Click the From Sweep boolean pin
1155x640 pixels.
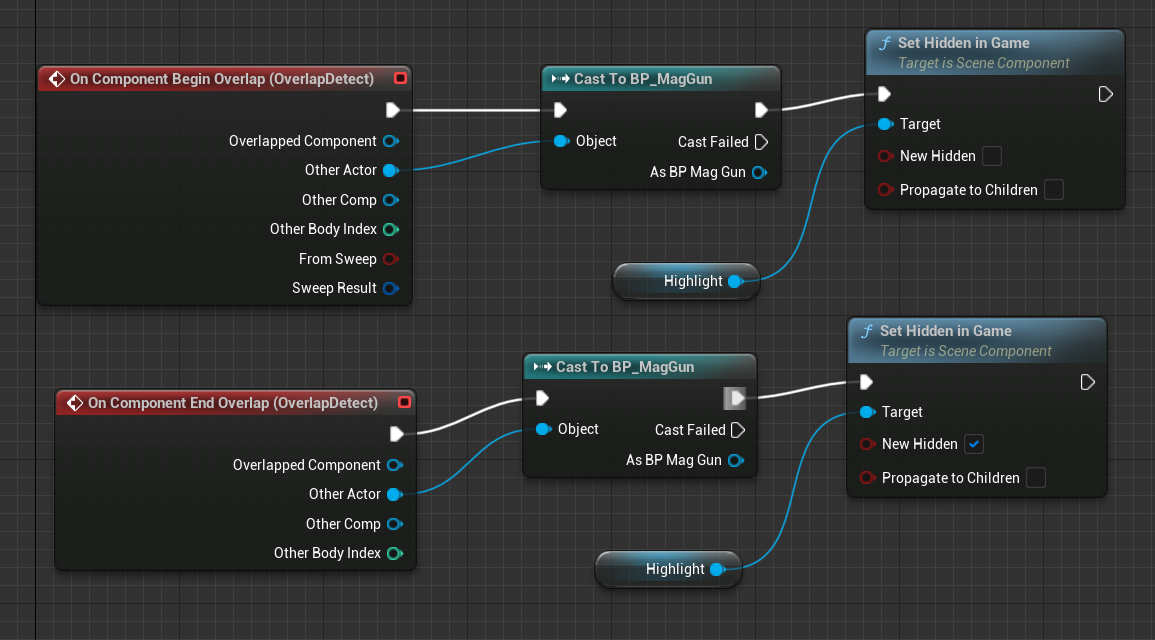pyautogui.click(x=391, y=259)
